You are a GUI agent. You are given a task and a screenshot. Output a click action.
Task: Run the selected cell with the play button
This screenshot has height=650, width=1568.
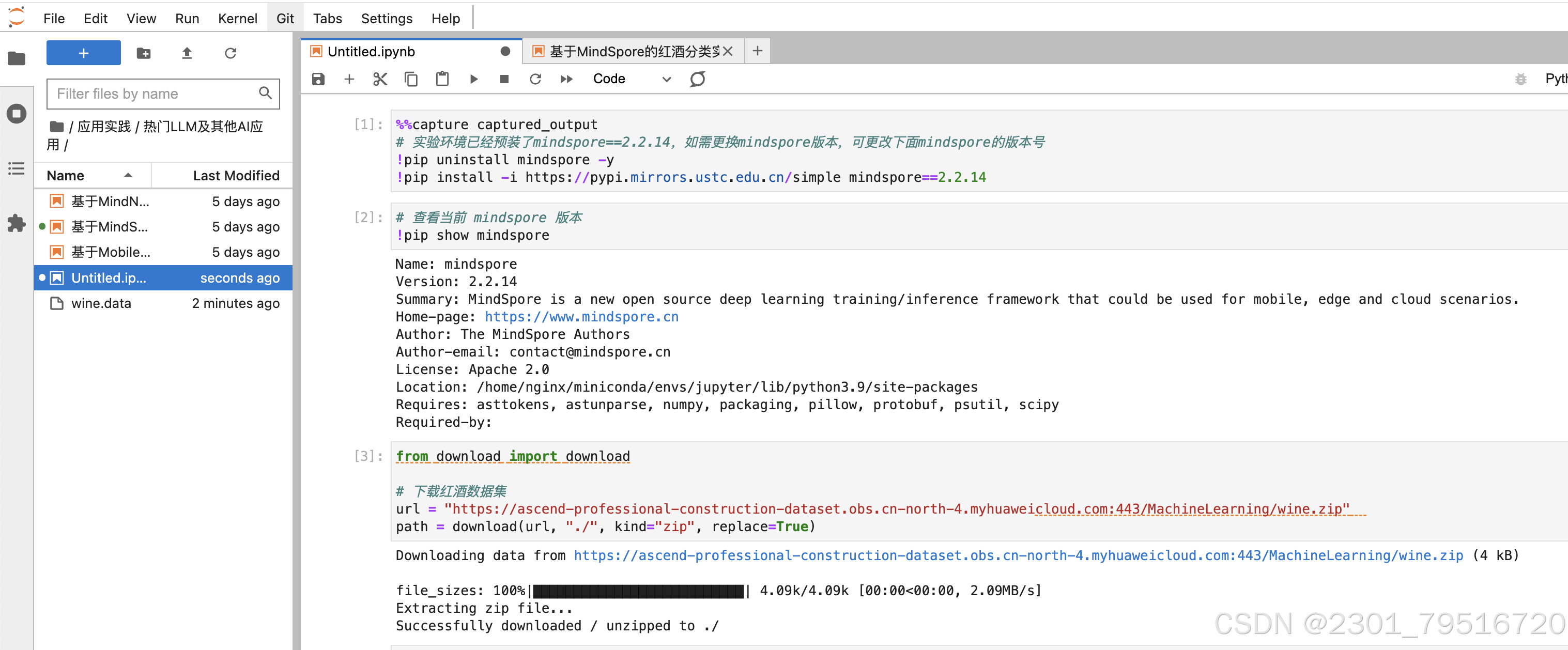(473, 79)
